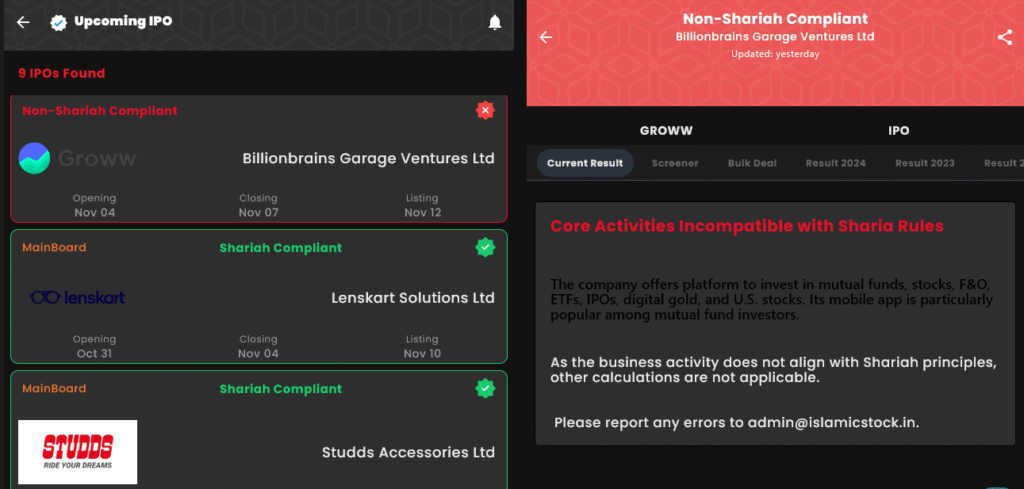This screenshot has width=1024, height=489.
Task: Select the Current Result tab
Action: click(x=584, y=163)
